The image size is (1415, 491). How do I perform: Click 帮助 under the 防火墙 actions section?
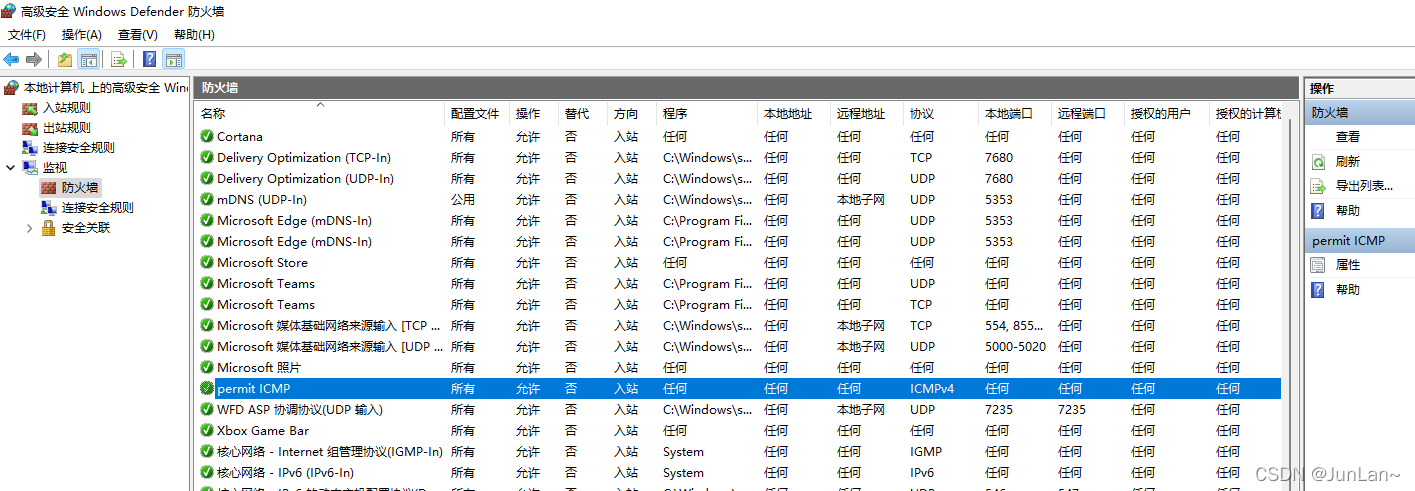1348,211
